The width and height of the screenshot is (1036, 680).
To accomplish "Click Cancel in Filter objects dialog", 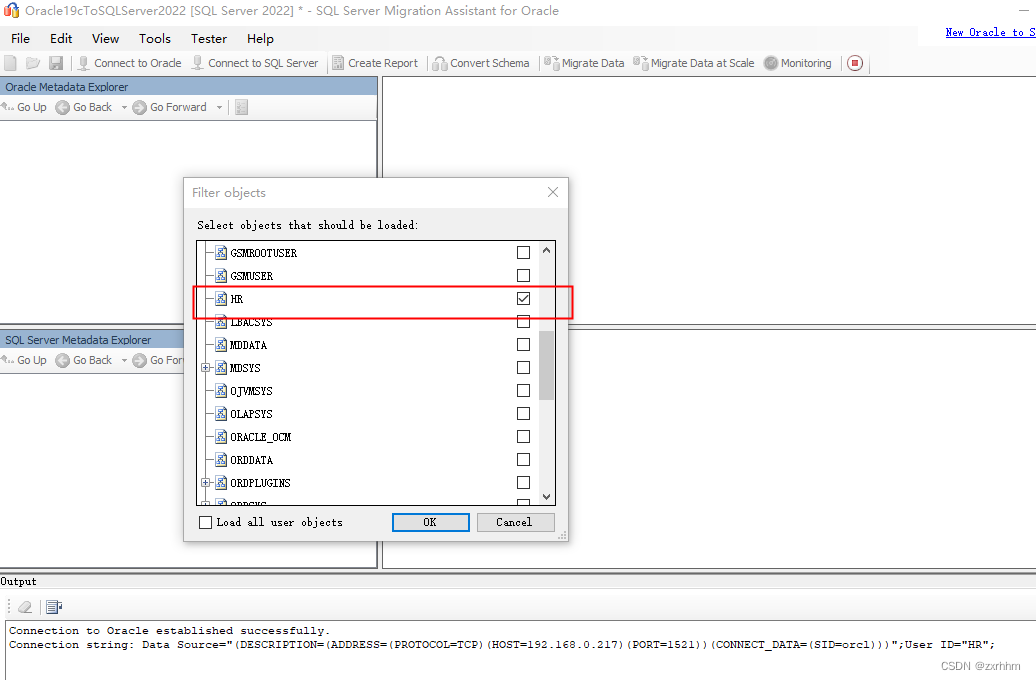I will click(515, 522).
